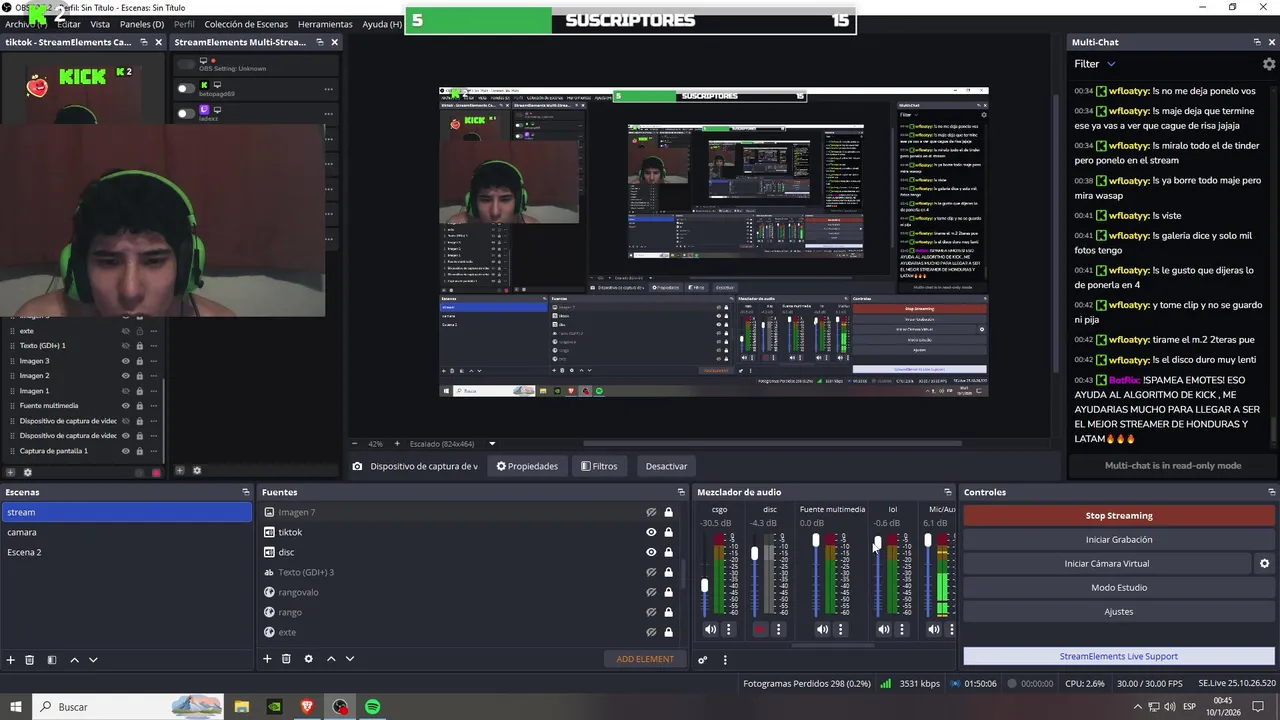The width and height of the screenshot is (1280, 720).
Task: Open Vista menu
Action: pos(100,24)
